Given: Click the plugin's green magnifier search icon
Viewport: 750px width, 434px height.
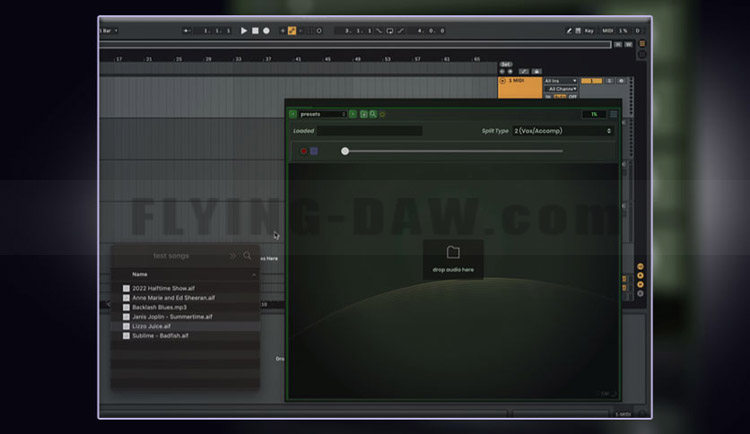Looking at the screenshot, I should tap(373, 114).
